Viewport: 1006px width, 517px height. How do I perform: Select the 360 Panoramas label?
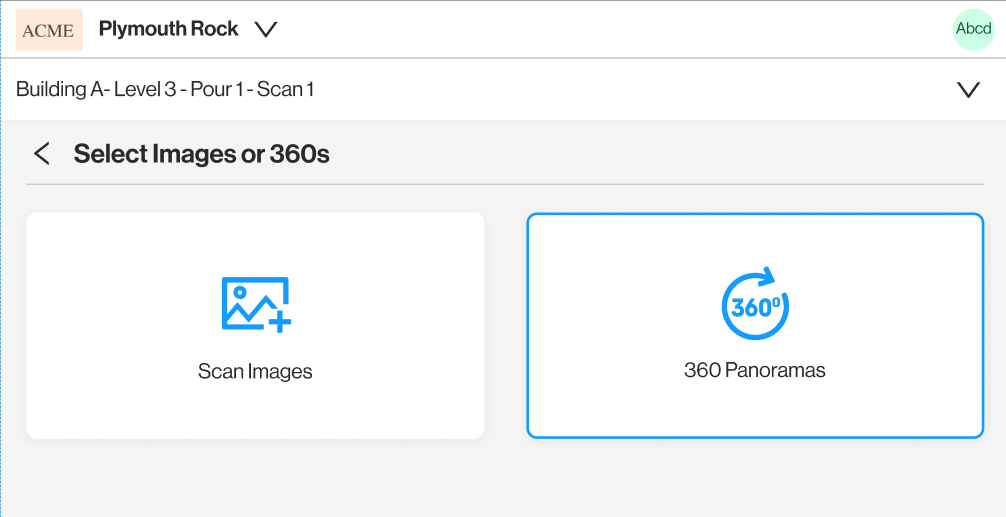pyautogui.click(x=755, y=370)
